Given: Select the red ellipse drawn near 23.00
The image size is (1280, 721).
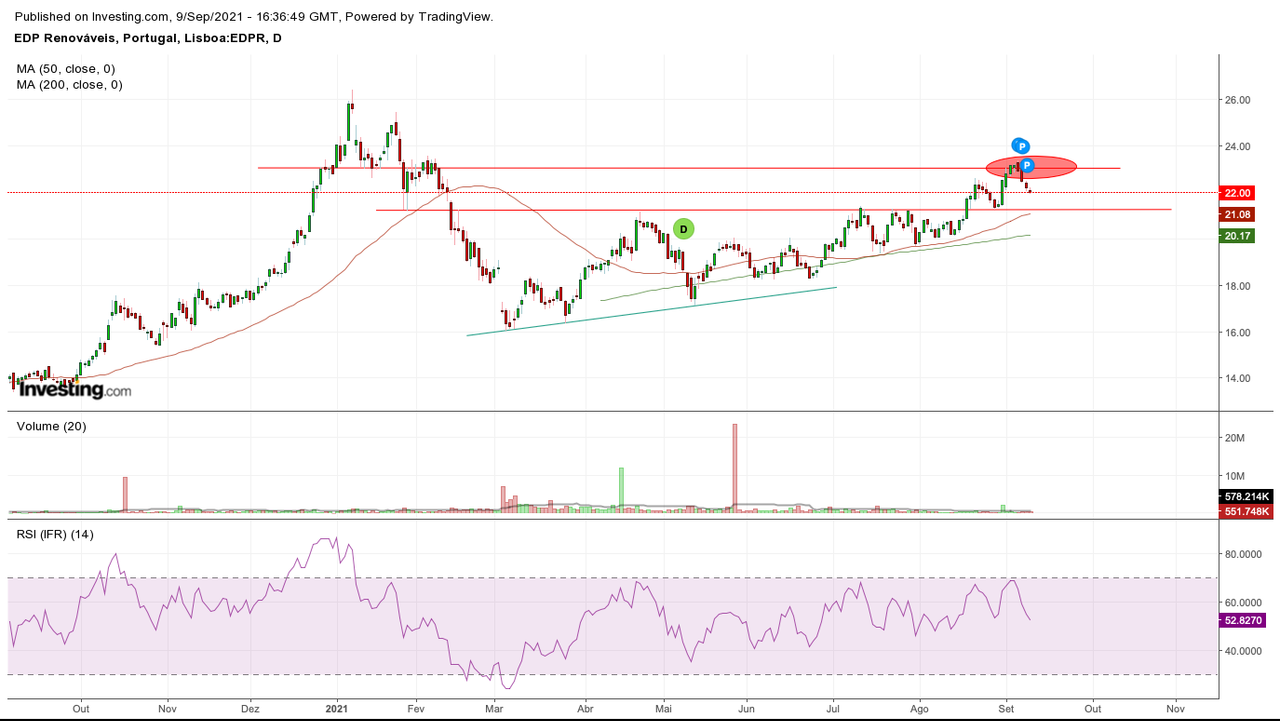Looking at the screenshot, I should coord(1031,168).
